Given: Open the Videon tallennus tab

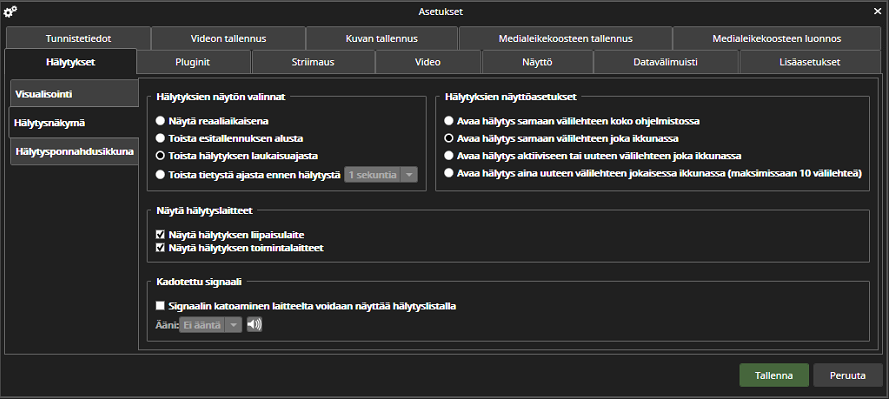Looking at the screenshot, I should [x=228, y=39].
